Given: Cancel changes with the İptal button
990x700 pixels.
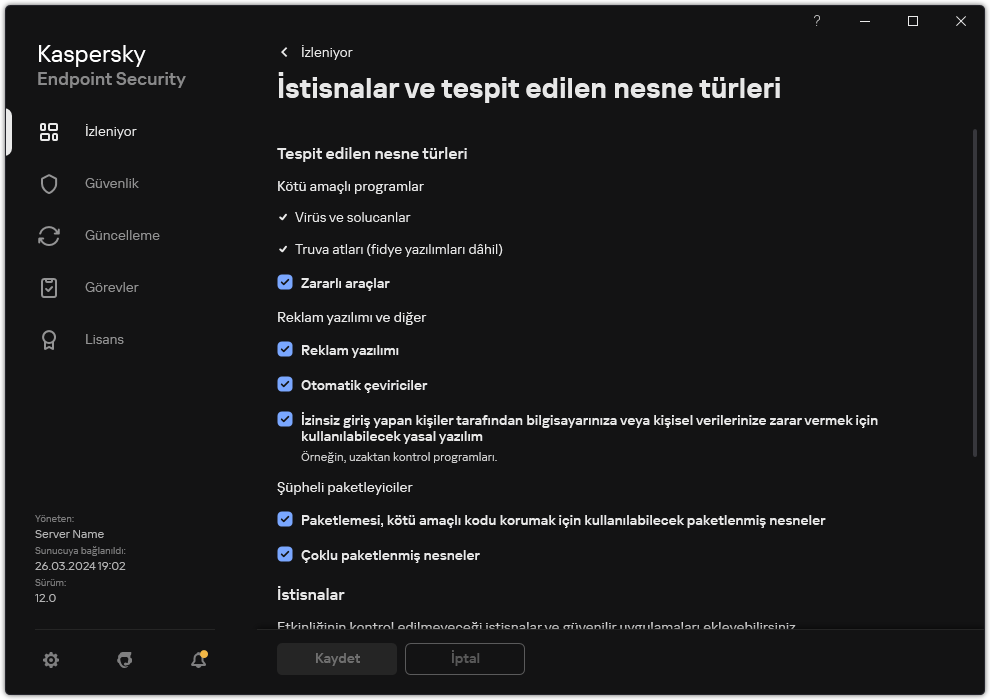Looking at the screenshot, I should (464, 659).
